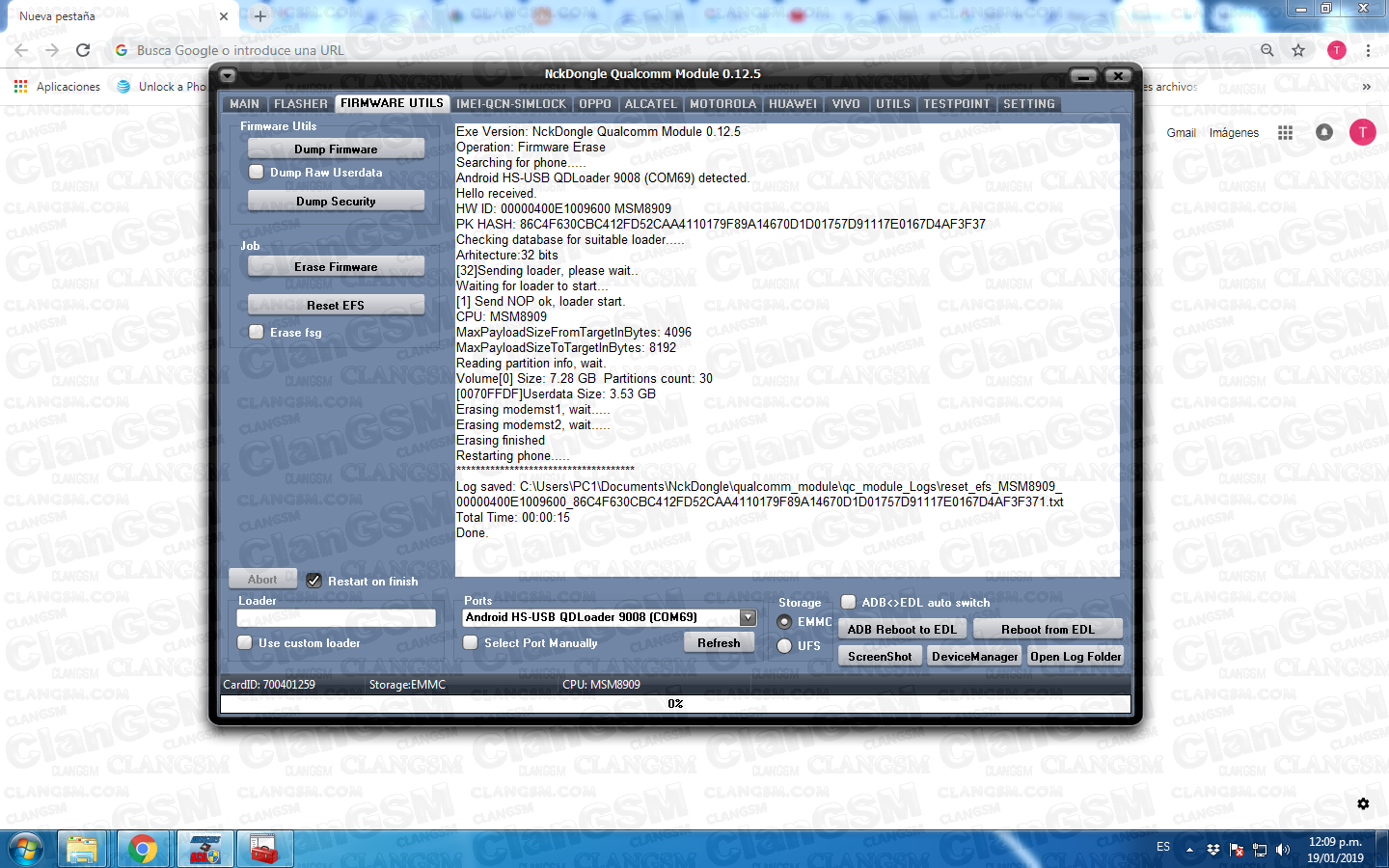The width and height of the screenshot is (1389, 868).
Task: Click the 0% progress bar
Action: (x=675, y=704)
